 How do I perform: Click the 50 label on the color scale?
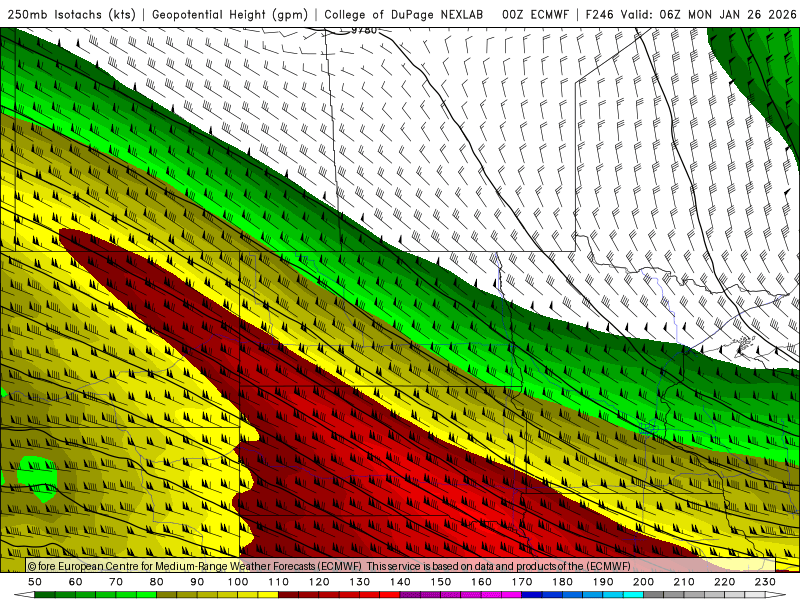point(35,582)
